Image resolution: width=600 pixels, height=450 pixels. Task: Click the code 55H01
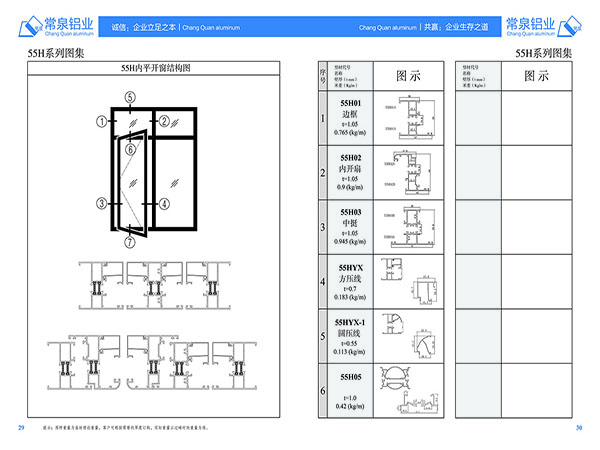[x=351, y=103]
